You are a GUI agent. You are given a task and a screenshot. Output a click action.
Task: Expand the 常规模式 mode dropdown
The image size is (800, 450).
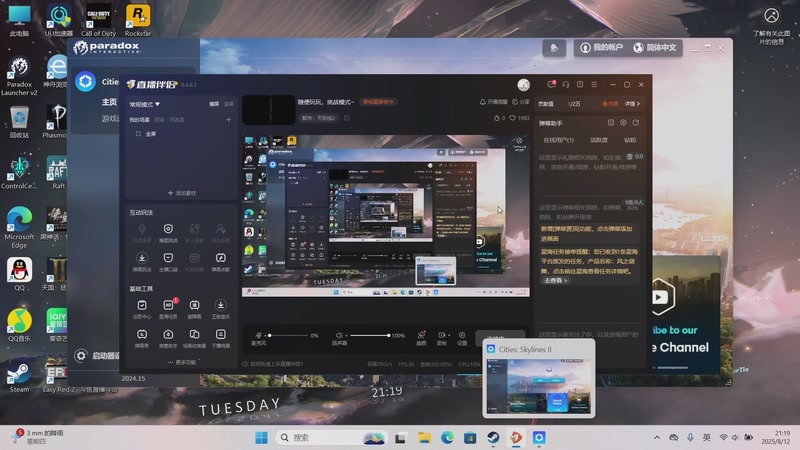point(144,104)
